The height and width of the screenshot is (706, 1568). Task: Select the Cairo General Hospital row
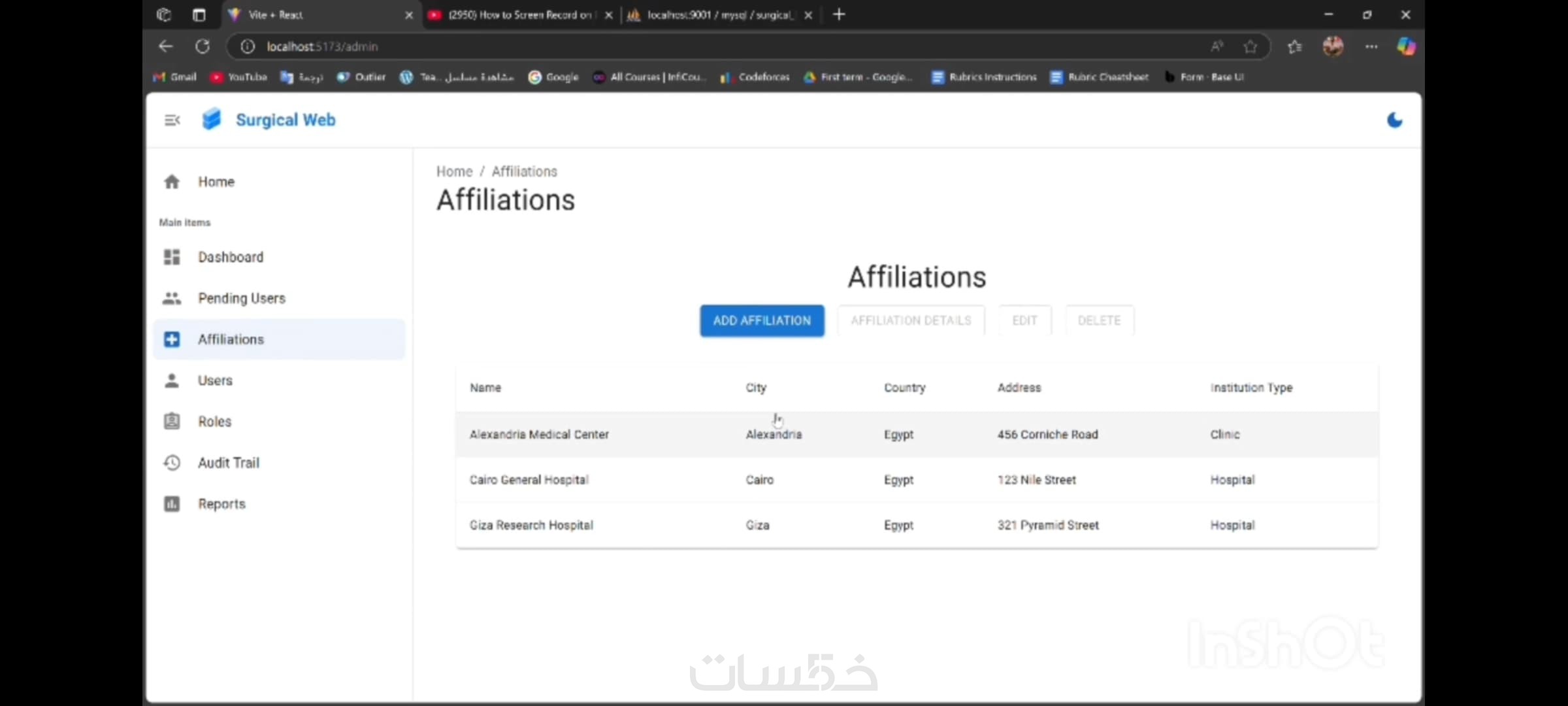tap(529, 480)
